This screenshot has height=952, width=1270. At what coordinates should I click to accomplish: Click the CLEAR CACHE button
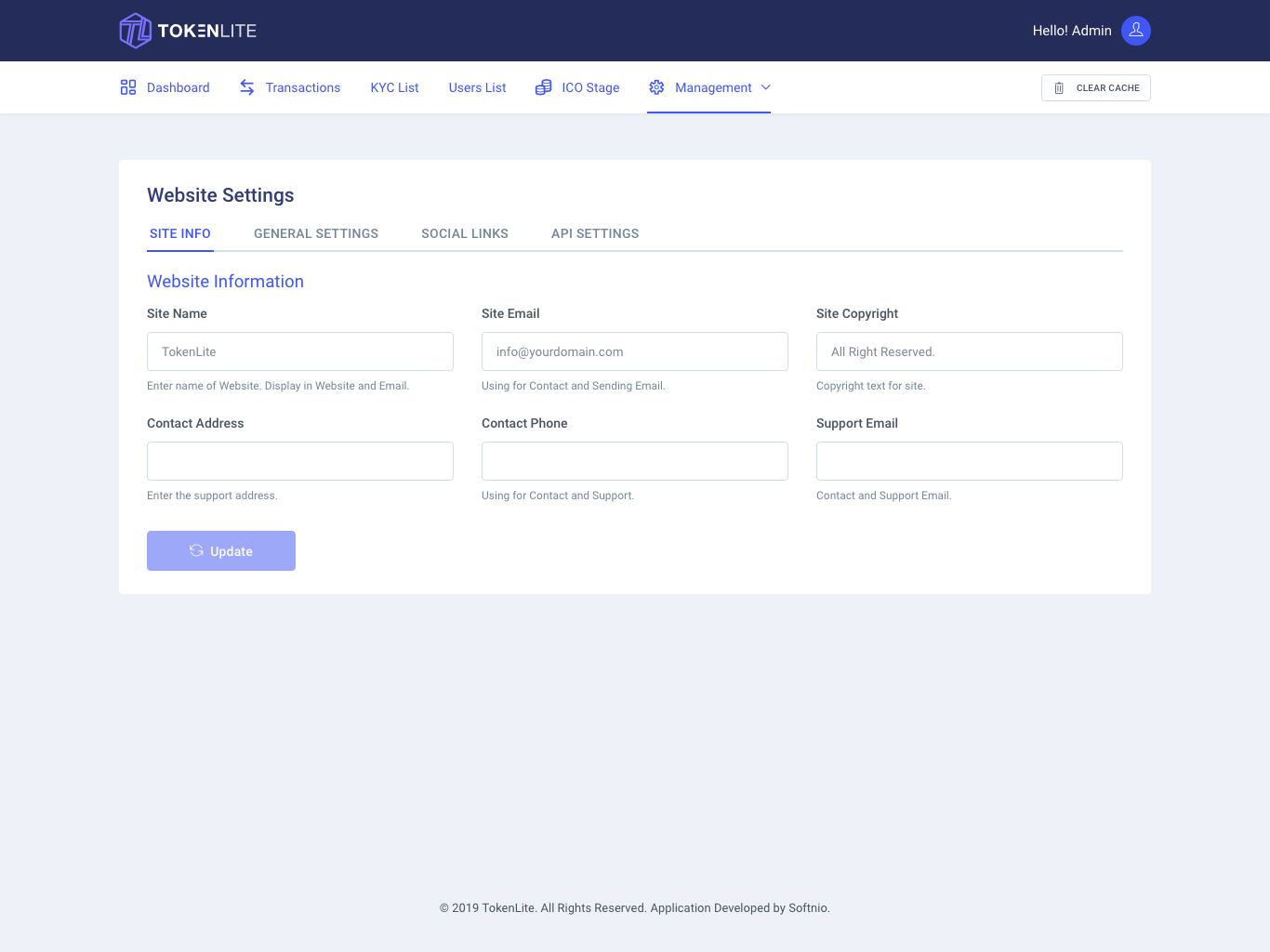click(1095, 87)
